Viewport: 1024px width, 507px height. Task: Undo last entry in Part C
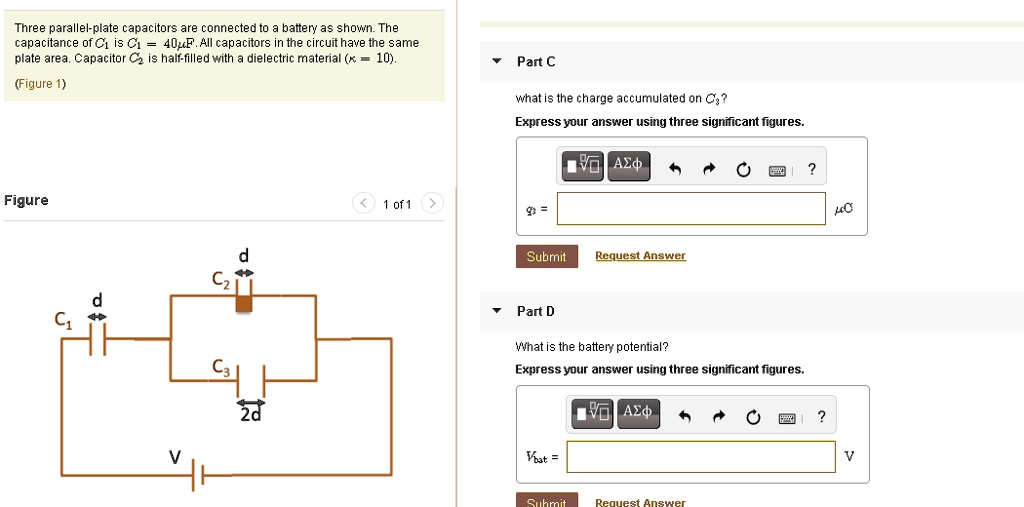pos(675,170)
